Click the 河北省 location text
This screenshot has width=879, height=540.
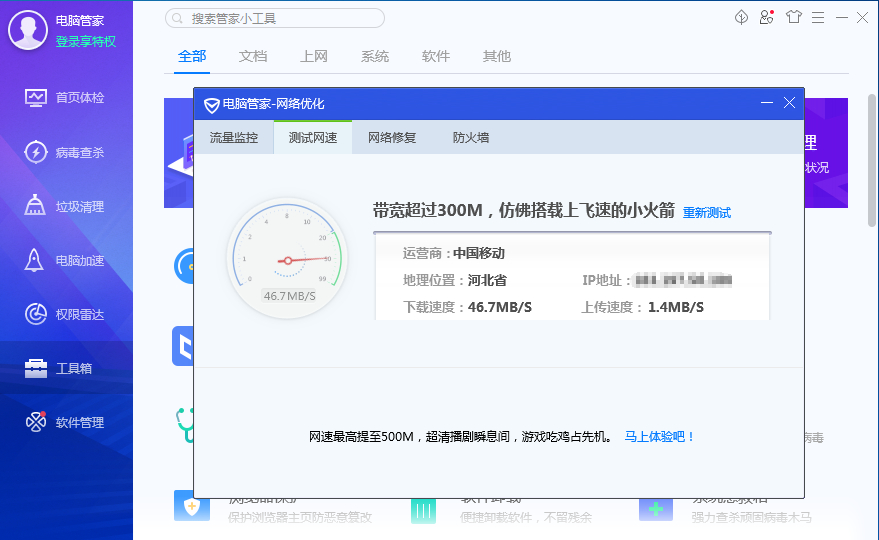tap(487, 280)
